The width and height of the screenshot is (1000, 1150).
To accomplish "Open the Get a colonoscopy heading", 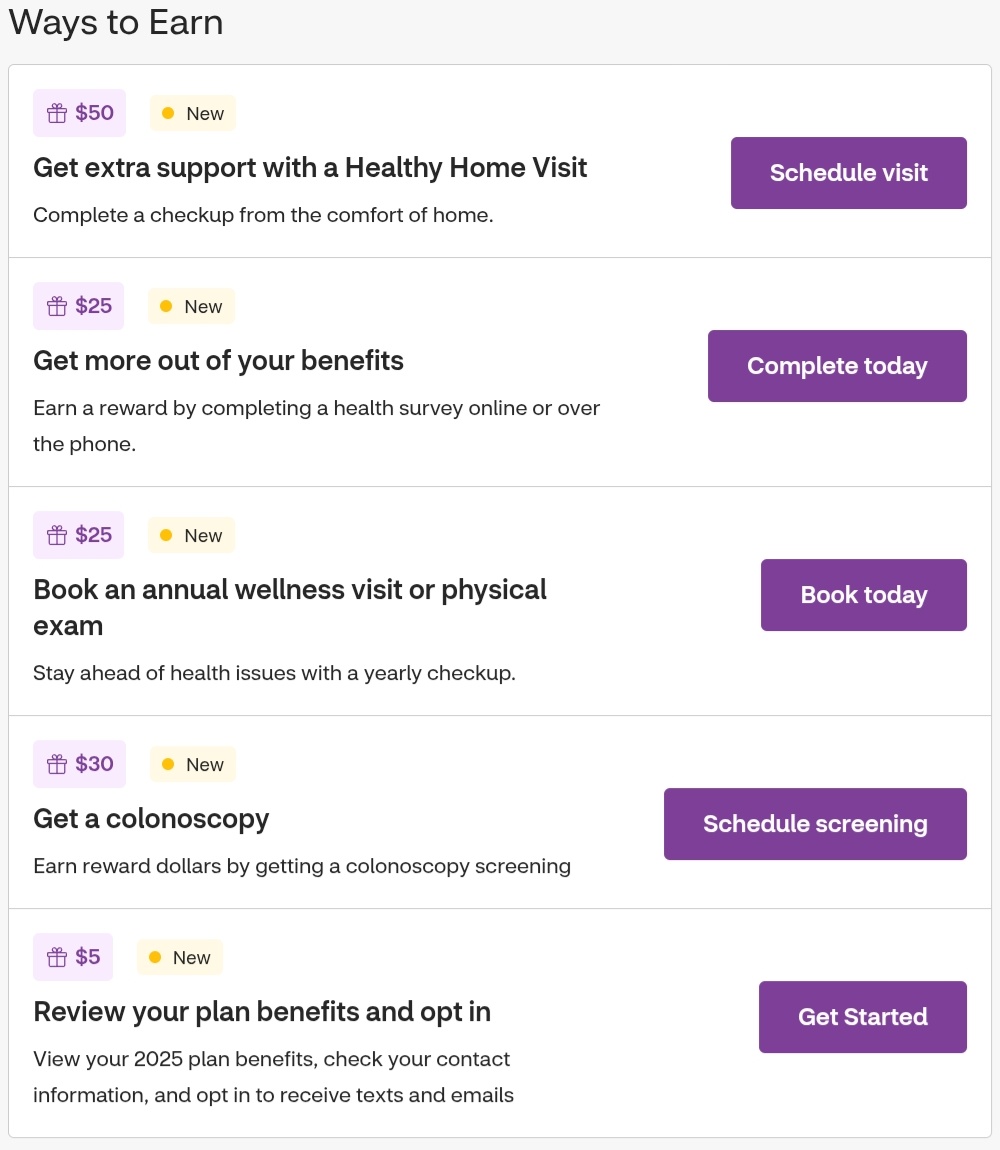I will coord(151,819).
